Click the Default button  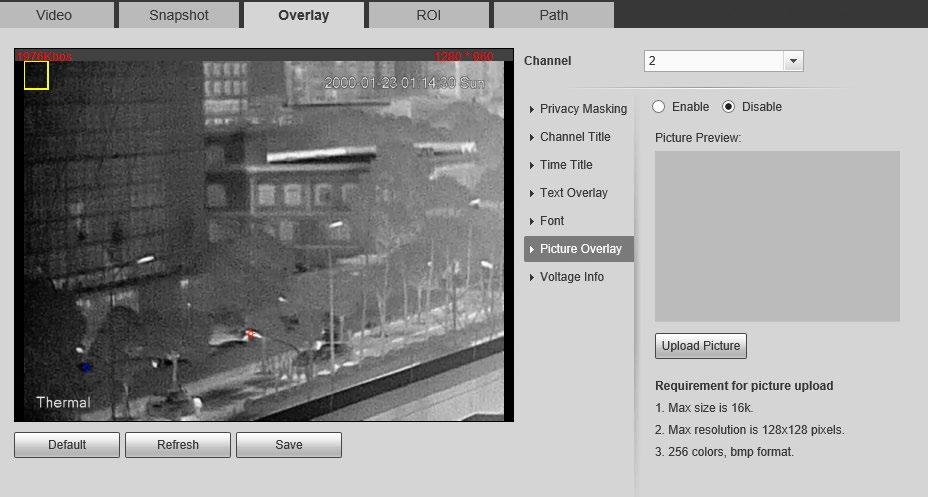pyautogui.click(x=67, y=445)
